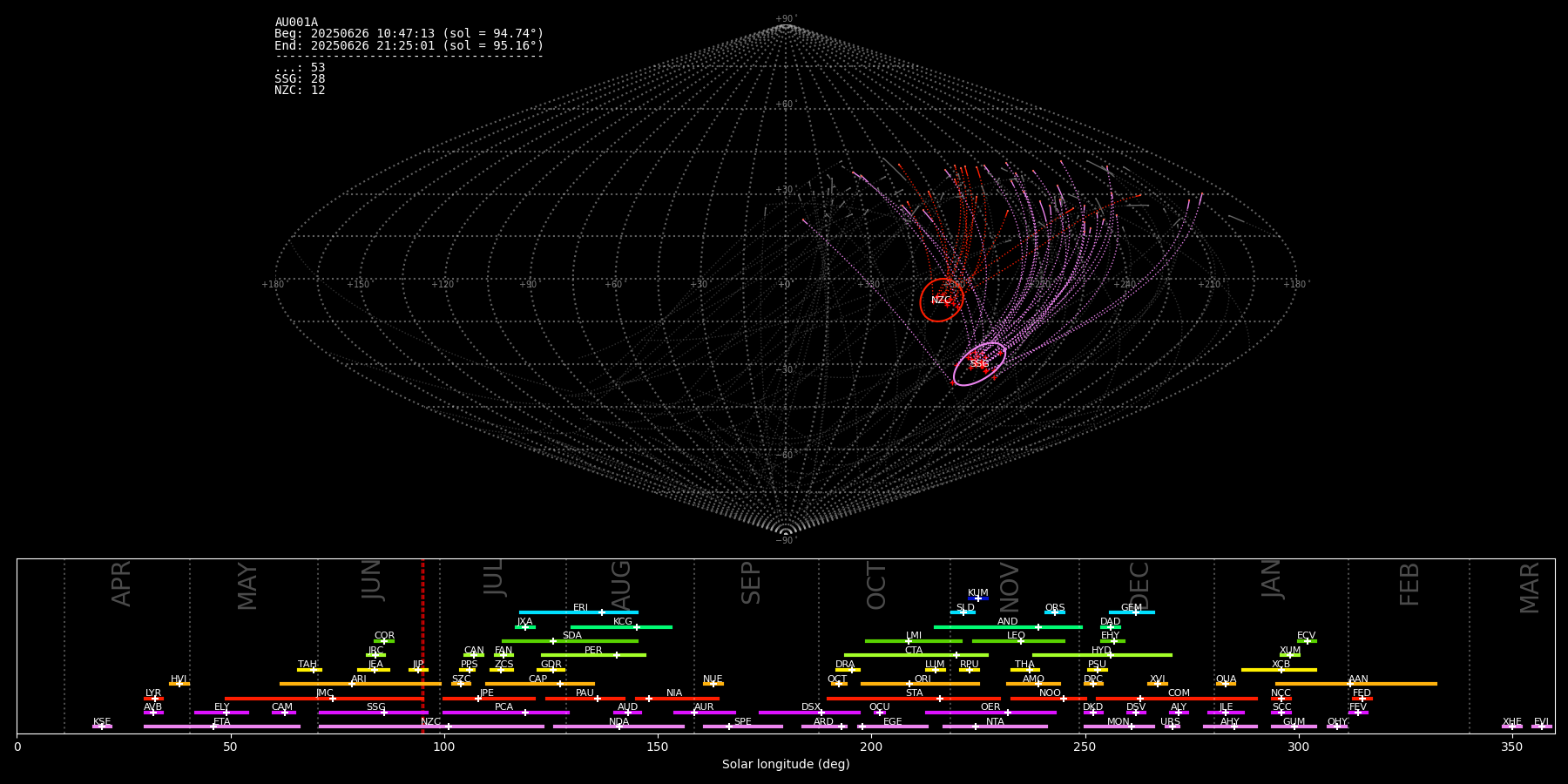Select the STA shower label in the timeline

pos(914,693)
